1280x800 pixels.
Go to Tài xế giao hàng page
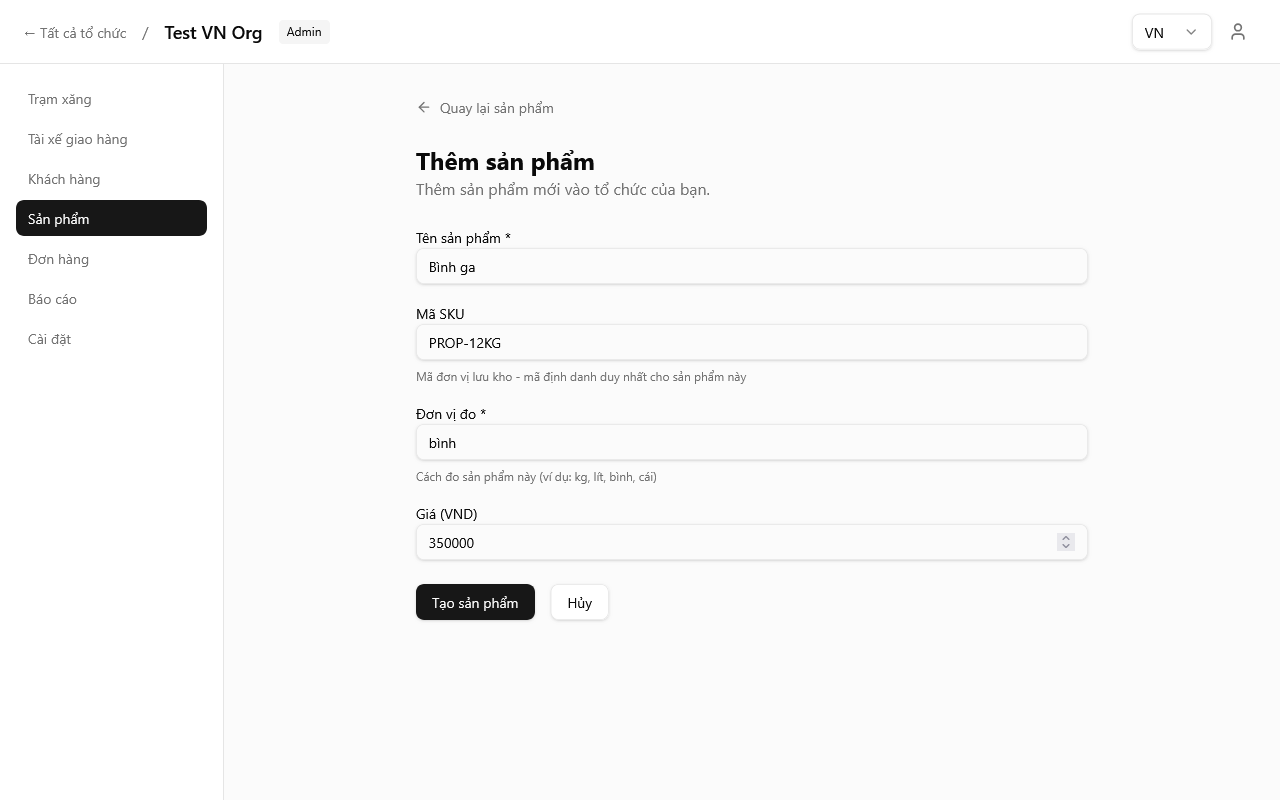(x=78, y=139)
